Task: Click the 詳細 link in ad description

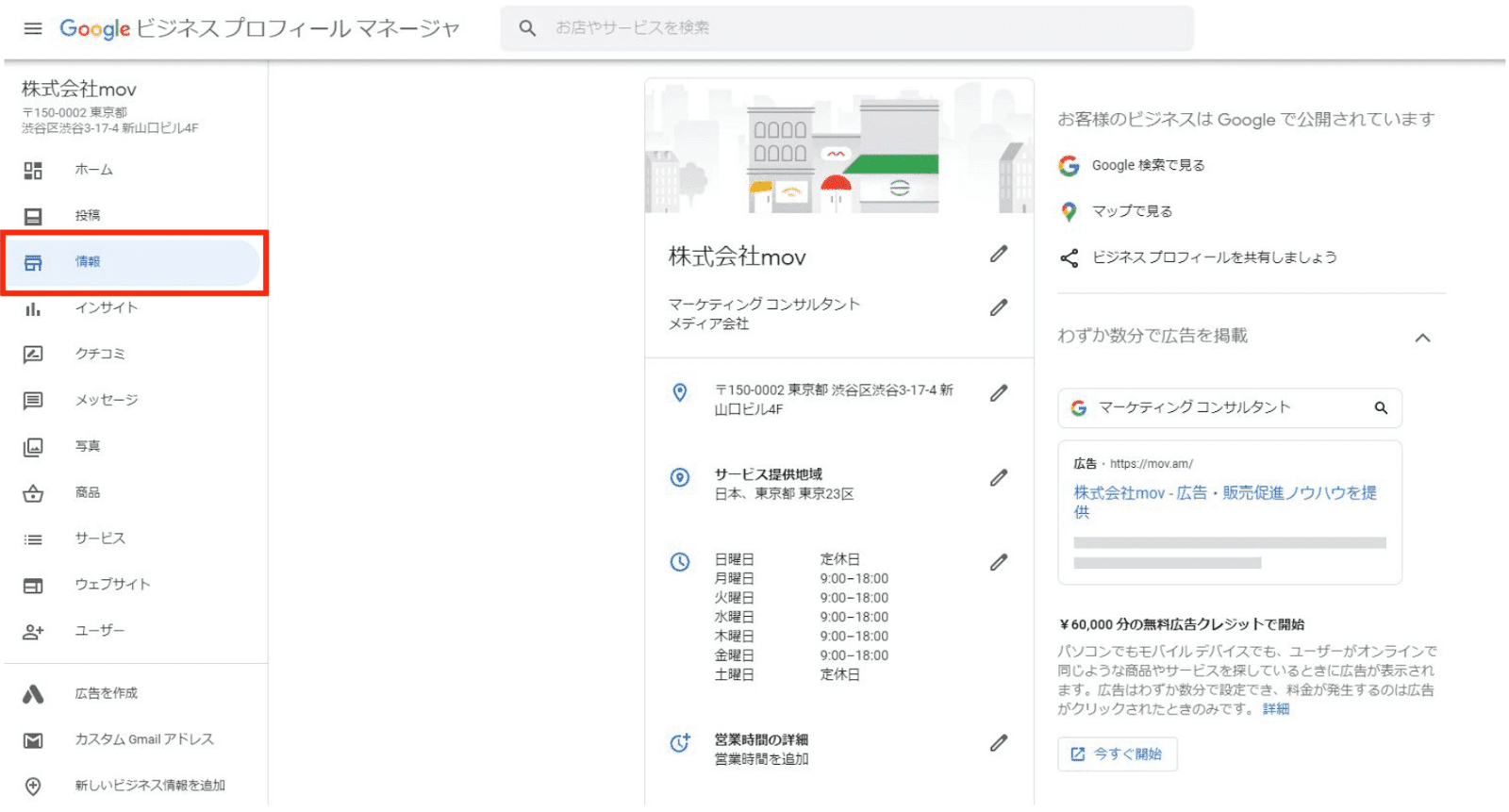Action: click(1276, 709)
